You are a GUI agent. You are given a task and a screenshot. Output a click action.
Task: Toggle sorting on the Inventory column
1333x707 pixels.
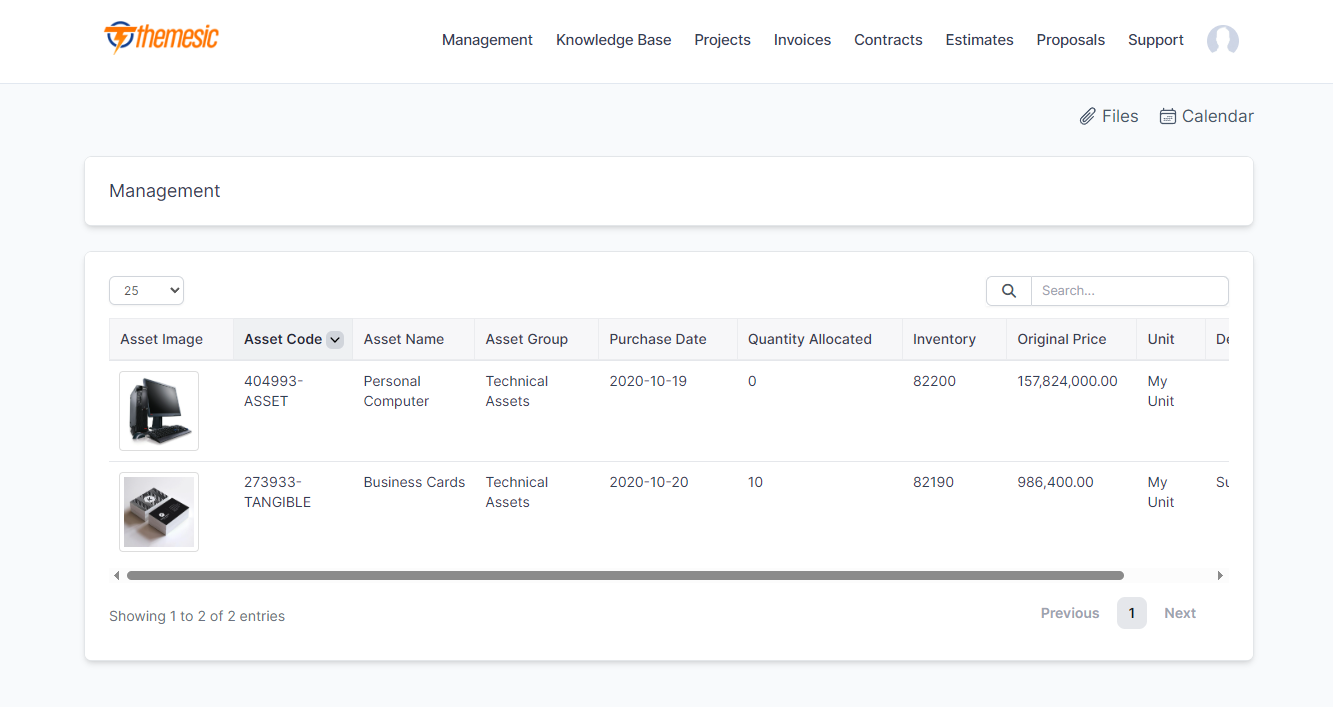[x=944, y=339]
